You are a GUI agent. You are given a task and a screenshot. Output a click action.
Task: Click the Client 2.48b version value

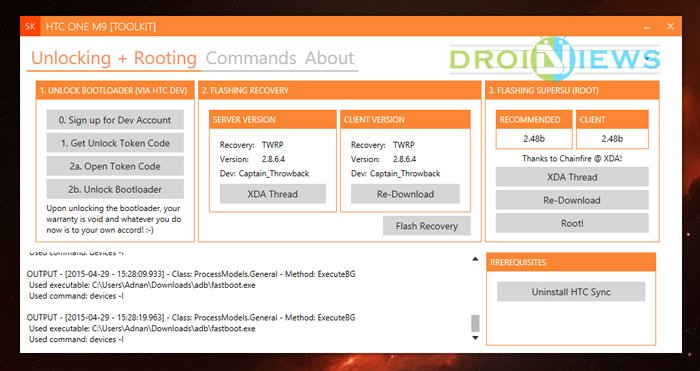[x=612, y=138]
